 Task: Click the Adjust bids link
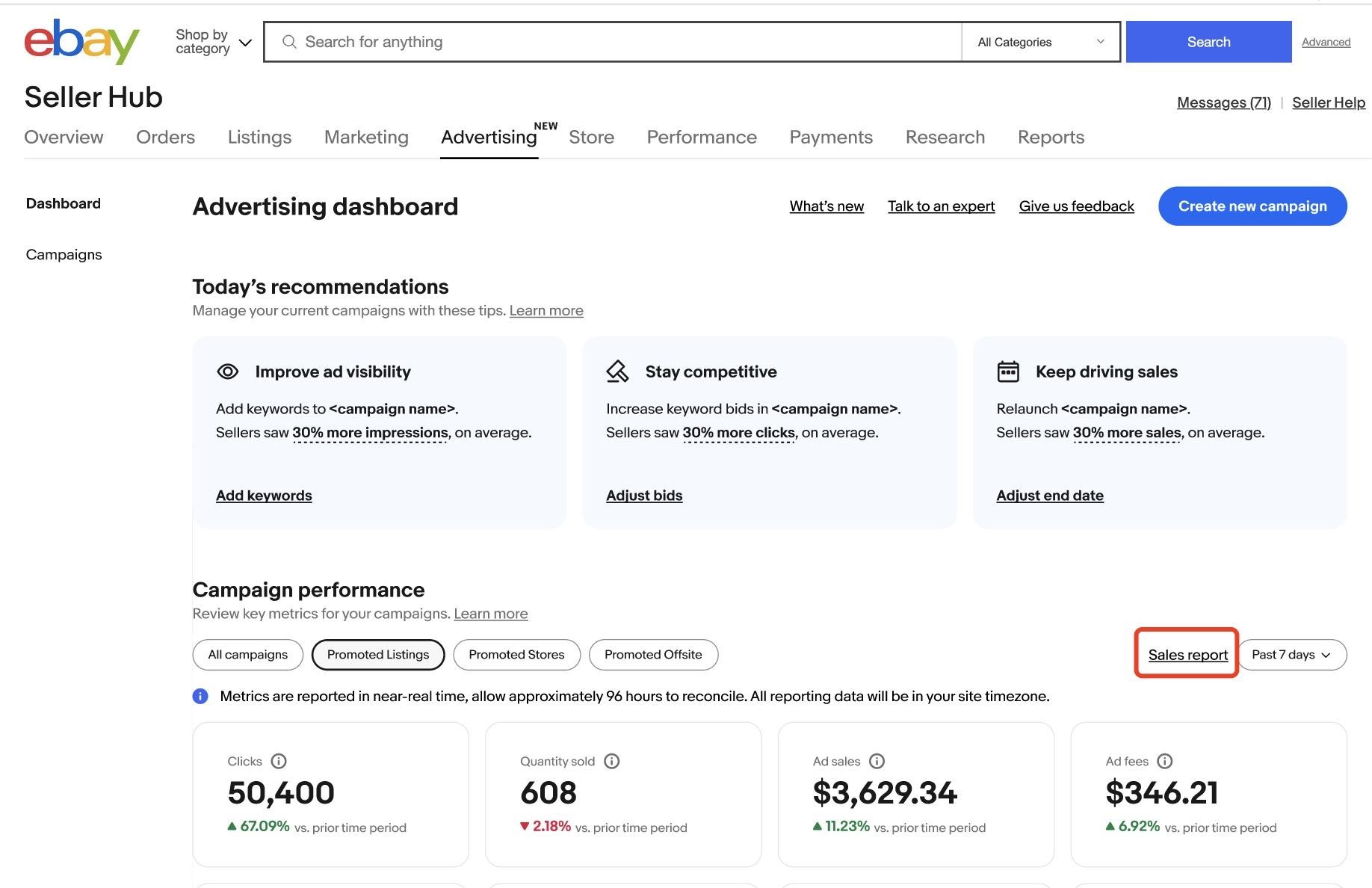644,496
